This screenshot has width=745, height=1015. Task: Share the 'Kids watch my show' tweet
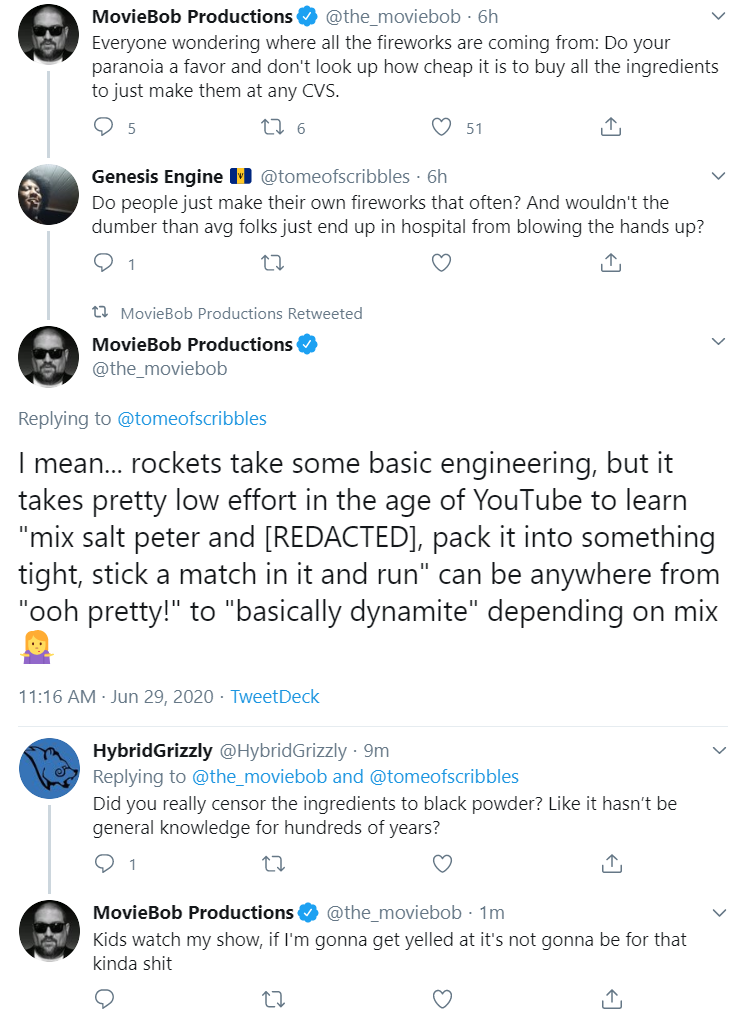[612, 999]
